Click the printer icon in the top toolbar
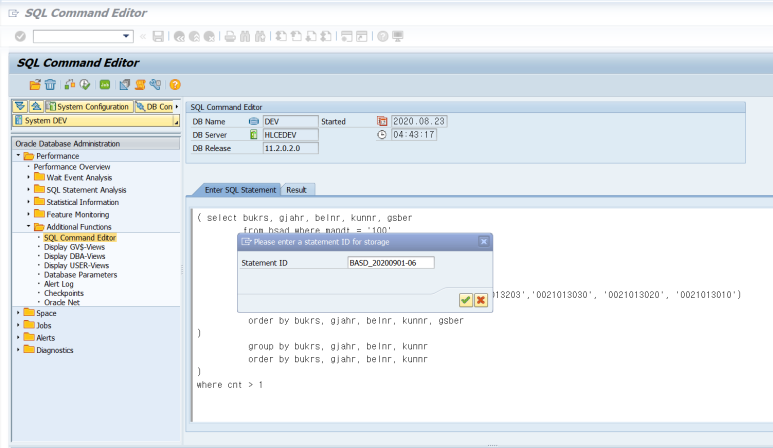 pyautogui.click(x=229, y=36)
